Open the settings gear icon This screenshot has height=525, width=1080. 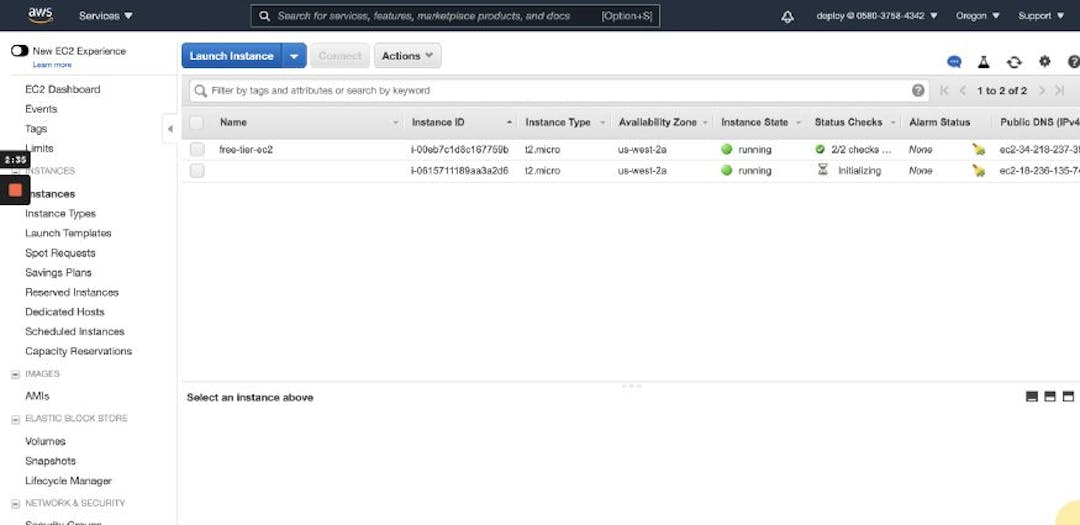1045,62
